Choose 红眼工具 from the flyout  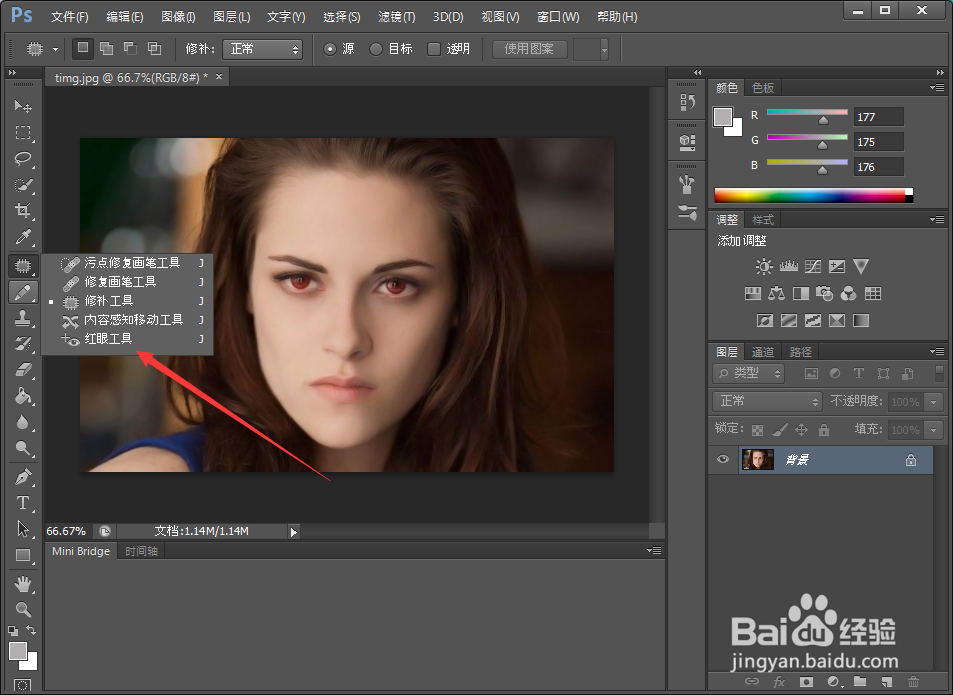pos(128,338)
